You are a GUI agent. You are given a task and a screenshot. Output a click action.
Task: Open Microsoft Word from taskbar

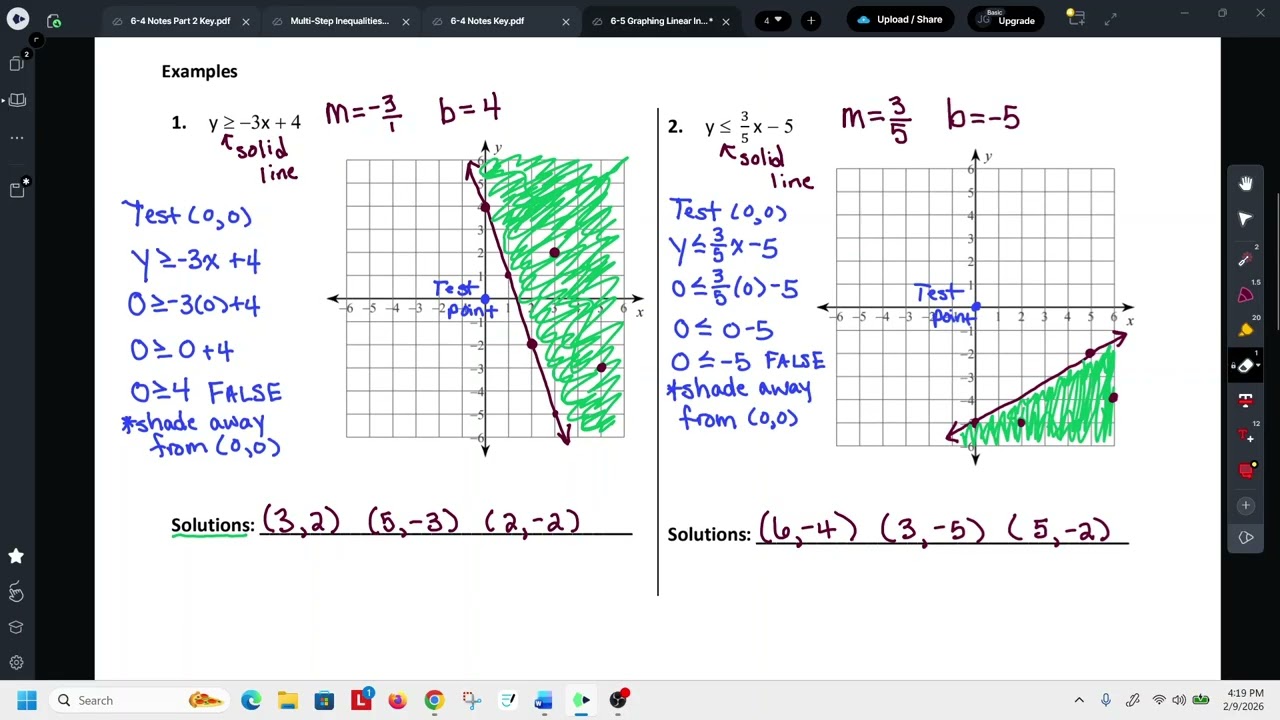[x=544, y=700]
